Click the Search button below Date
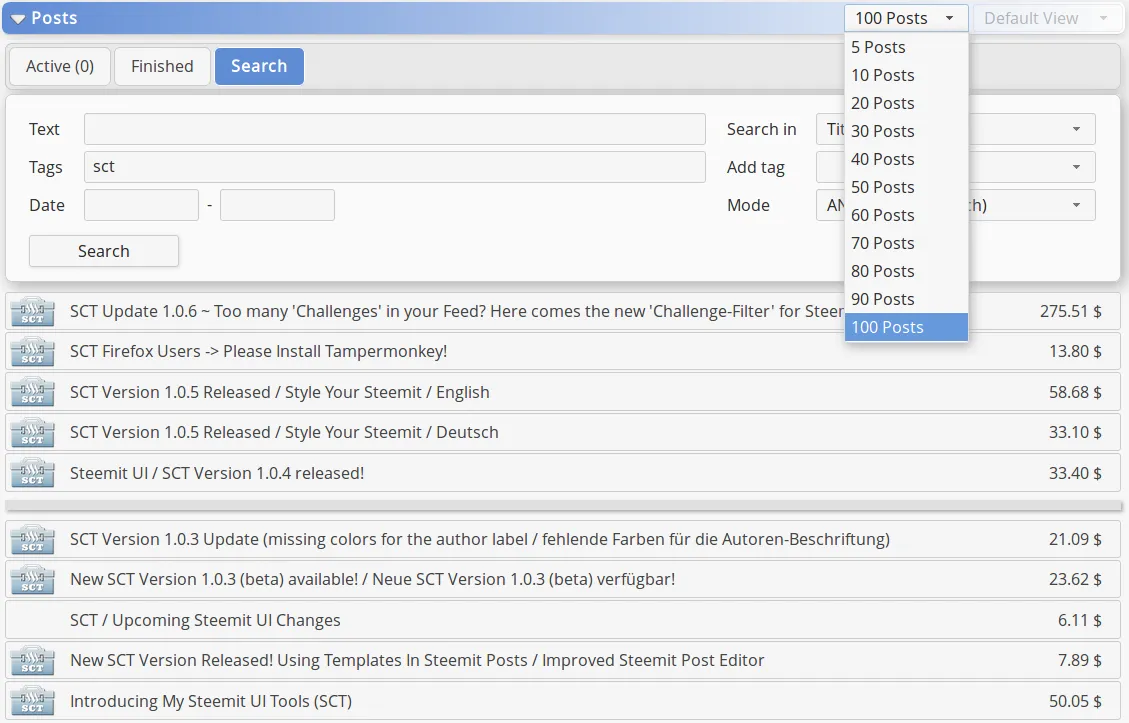Image resolution: width=1129 pixels, height=723 pixels. (x=104, y=251)
